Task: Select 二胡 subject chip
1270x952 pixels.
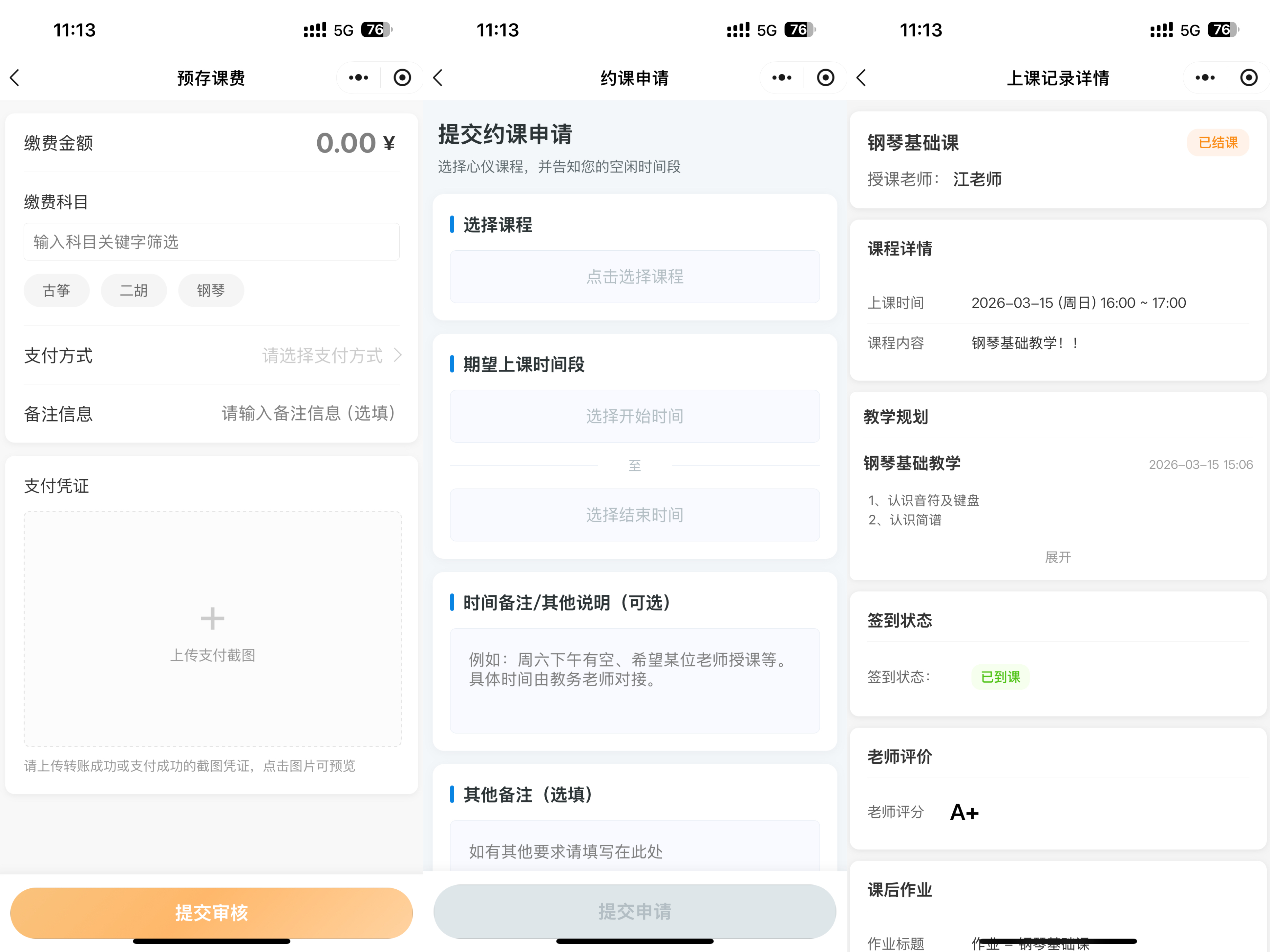Action: tap(134, 290)
